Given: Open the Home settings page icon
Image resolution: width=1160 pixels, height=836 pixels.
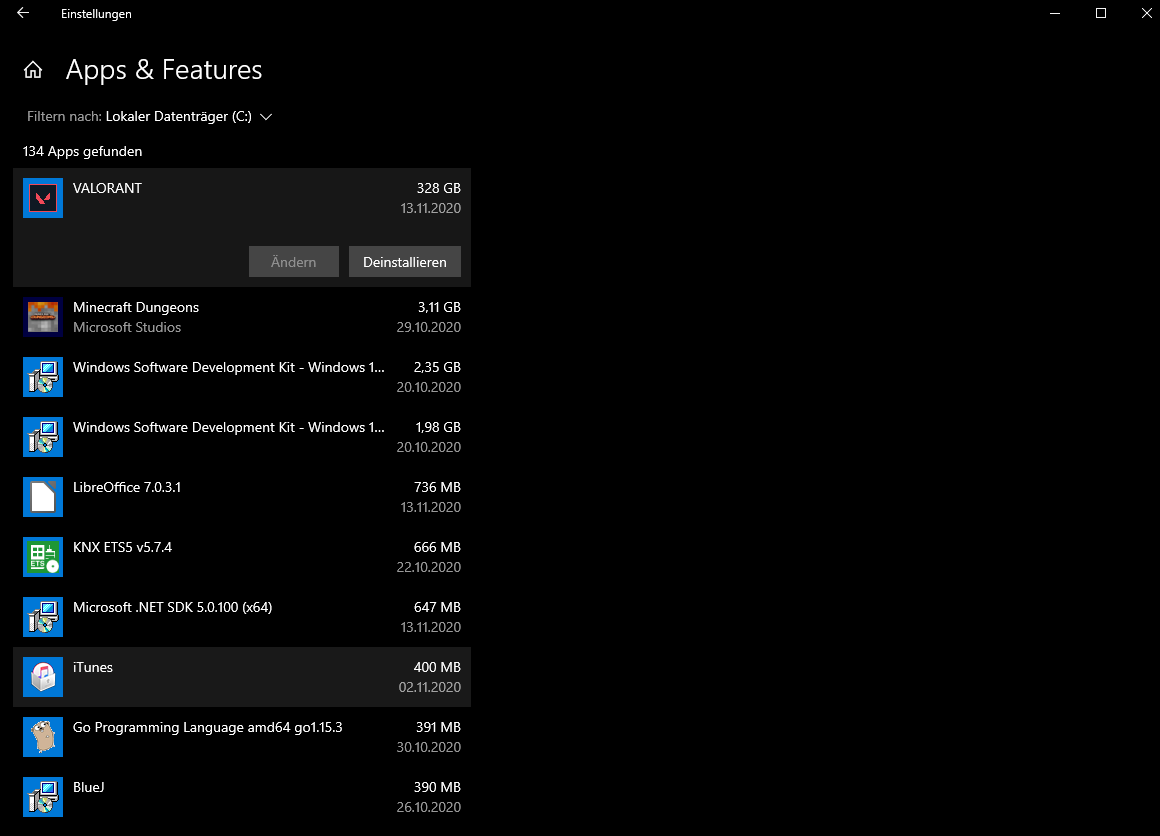Looking at the screenshot, I should pos(33,70).
